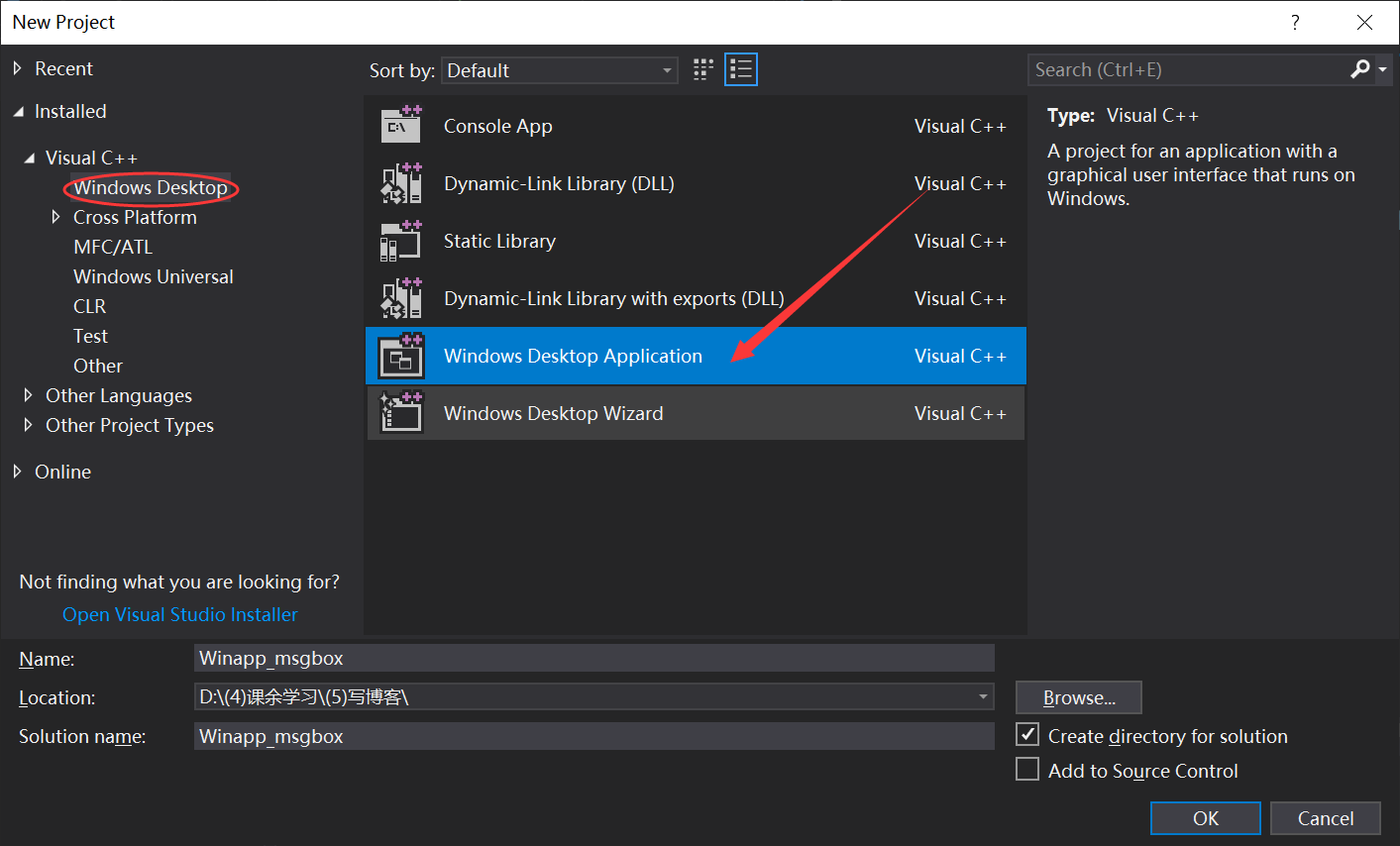Screen dimensions: 1400x846
Task: Expand the Cross Platform node
Action: 56,217
